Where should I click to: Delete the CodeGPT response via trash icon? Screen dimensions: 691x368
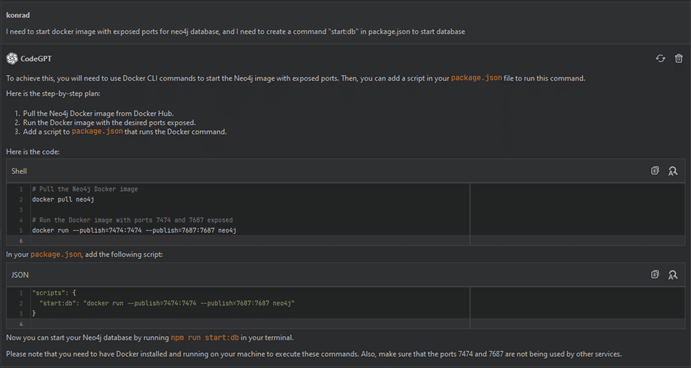(x=679, y=58)
